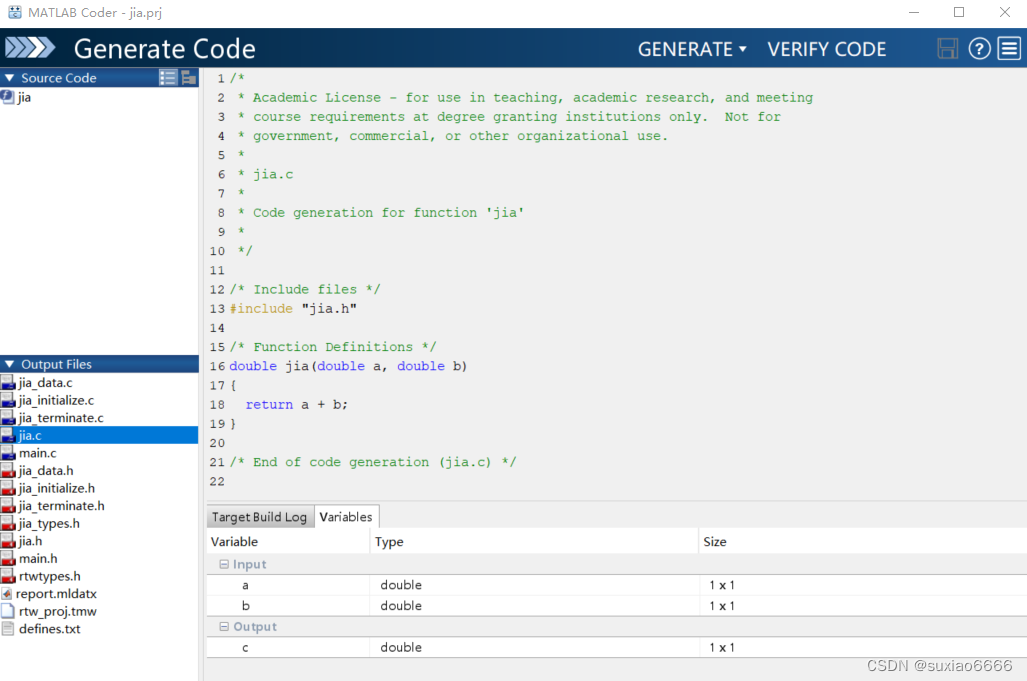Open the report.mldatx output file

click(x=99, y=594)
